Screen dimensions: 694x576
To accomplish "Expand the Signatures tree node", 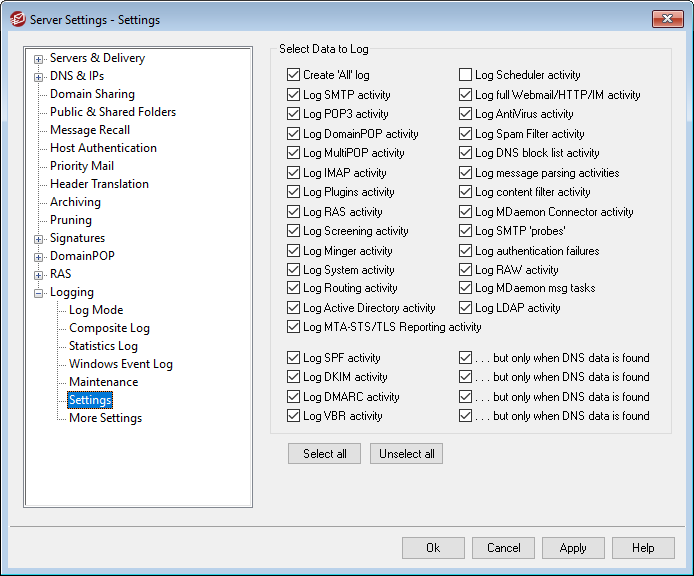I will (39, 239).
